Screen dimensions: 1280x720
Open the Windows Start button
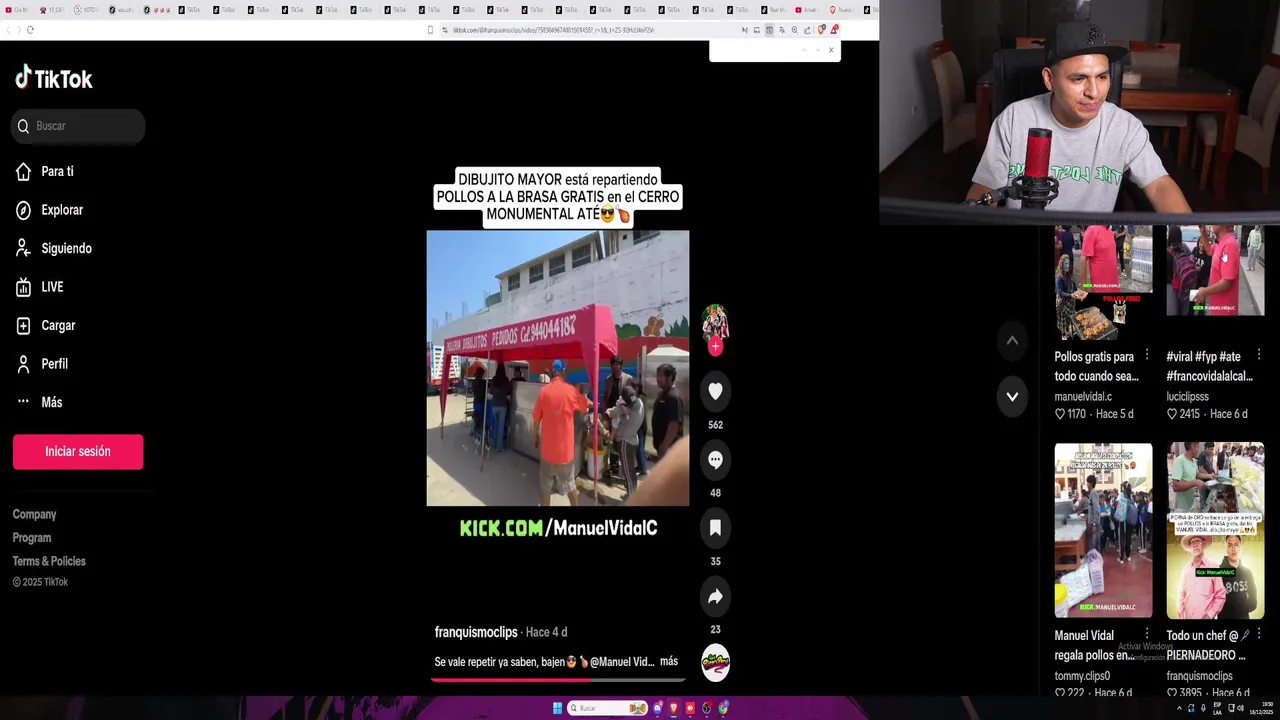[557, 708]
